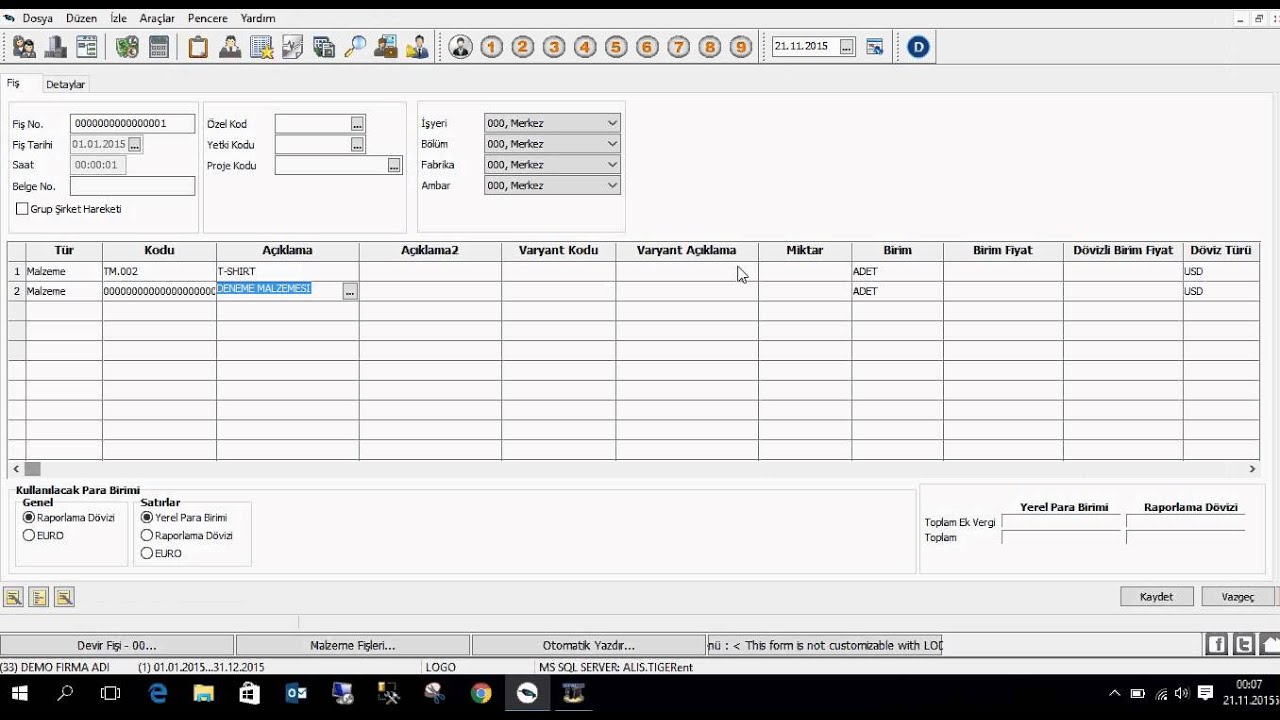1280x720 pixels.
Task: Click the Windows Start button
Action: click(19, 693)
